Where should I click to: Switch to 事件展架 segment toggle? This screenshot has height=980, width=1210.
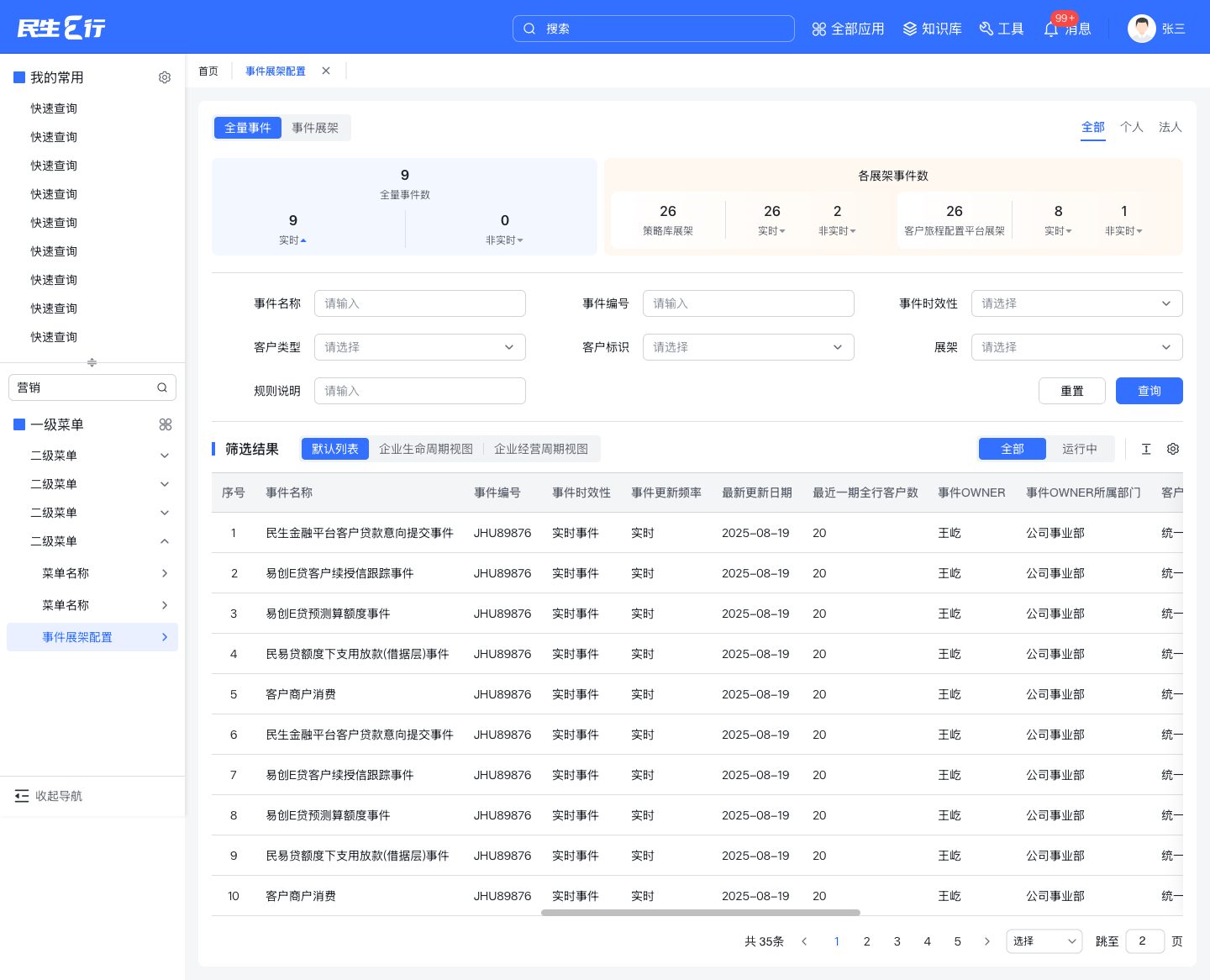point(315,128)
